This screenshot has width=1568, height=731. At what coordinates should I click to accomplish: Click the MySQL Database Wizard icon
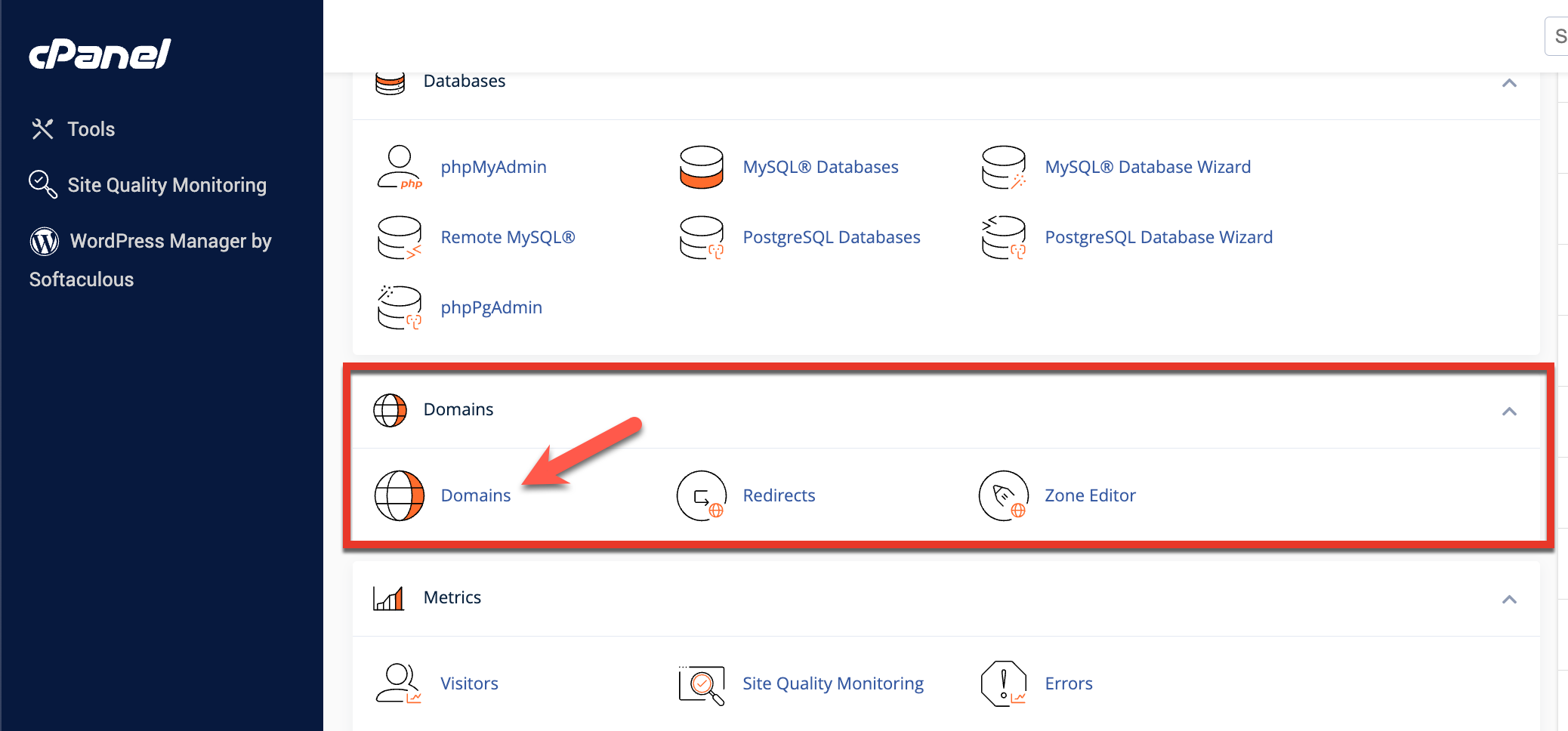tap(1004, 167)
